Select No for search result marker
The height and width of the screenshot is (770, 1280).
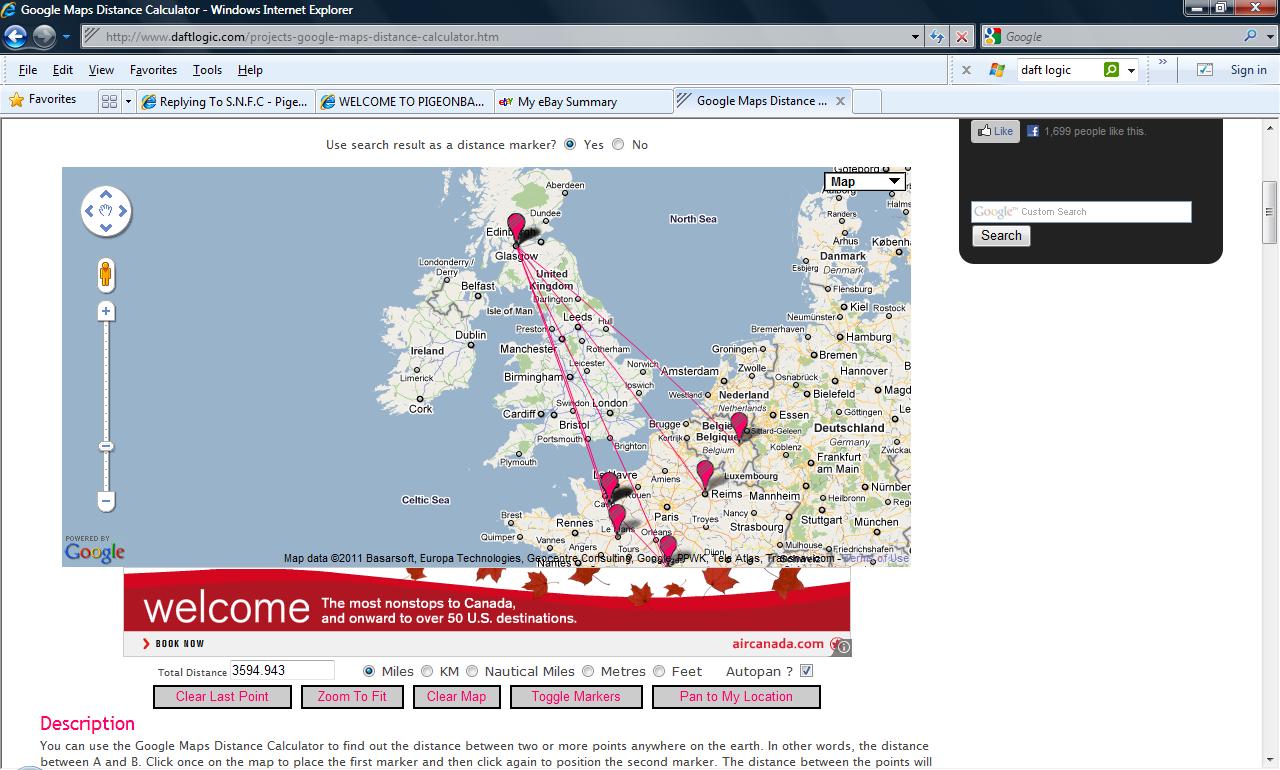(618, 145)
